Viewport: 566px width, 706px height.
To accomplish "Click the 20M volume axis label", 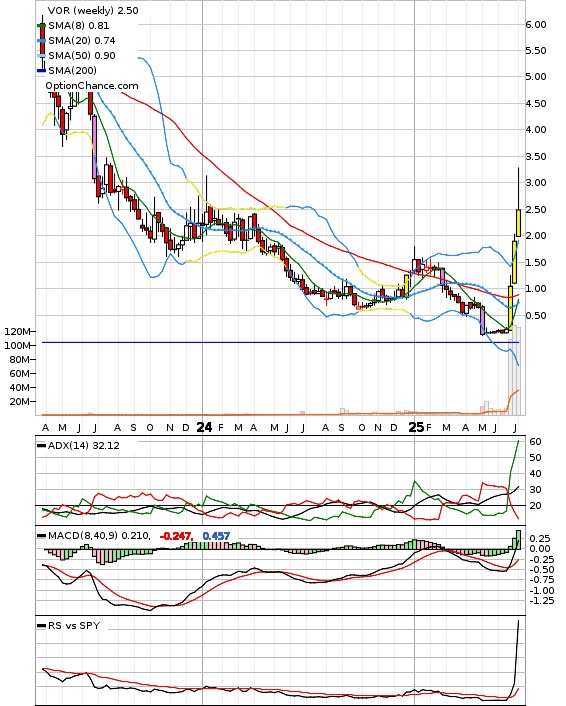I will coord(20,401).
